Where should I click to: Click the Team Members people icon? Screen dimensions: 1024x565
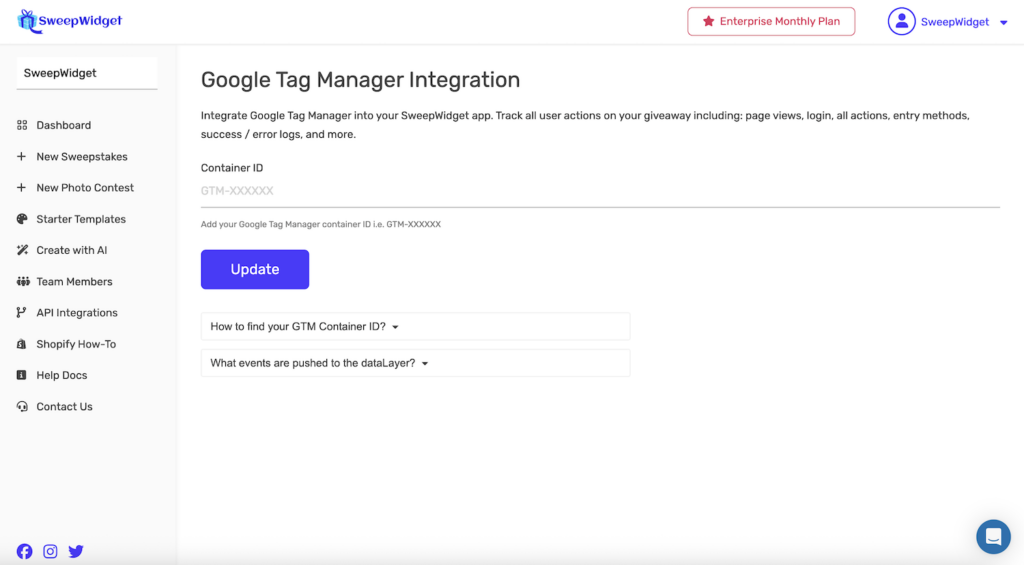[x=22, y=282]
